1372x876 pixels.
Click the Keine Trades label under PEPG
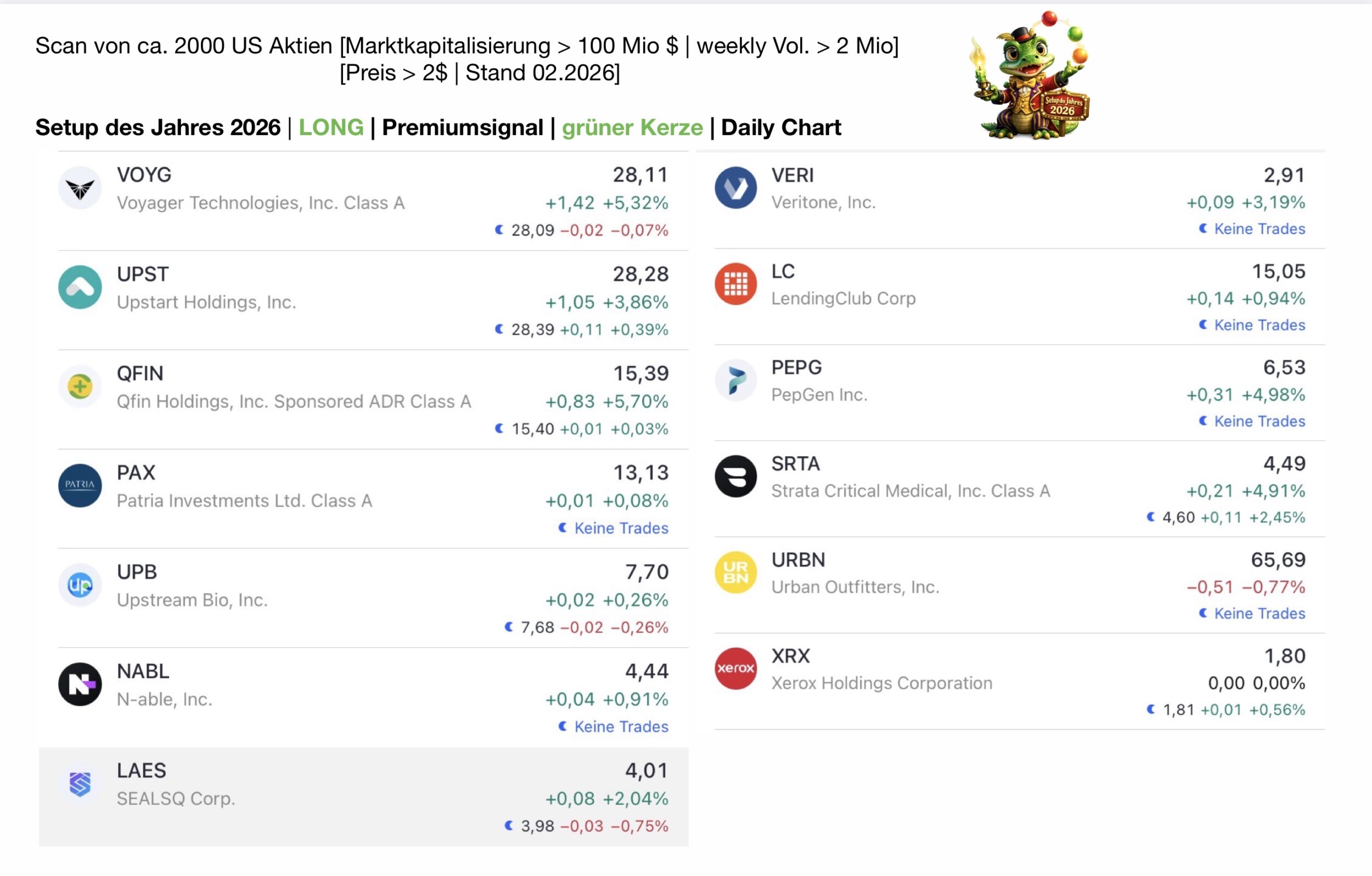click(x=1259, y=421)
